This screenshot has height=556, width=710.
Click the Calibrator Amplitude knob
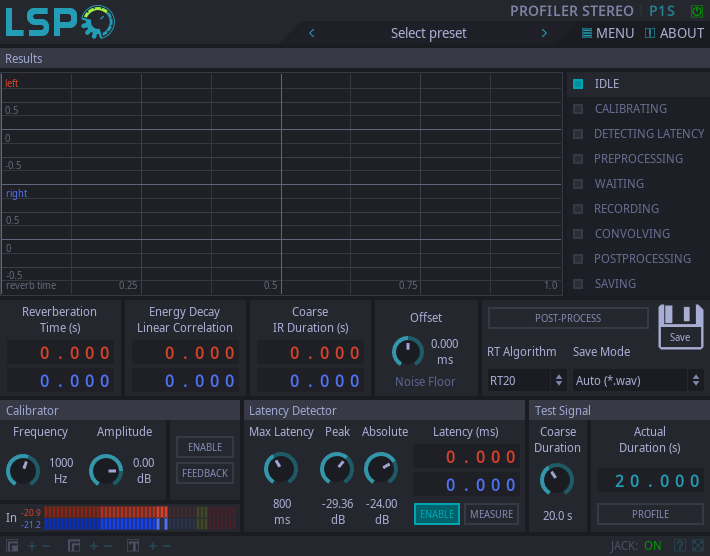pyautogui.click(x=106, y=470)
